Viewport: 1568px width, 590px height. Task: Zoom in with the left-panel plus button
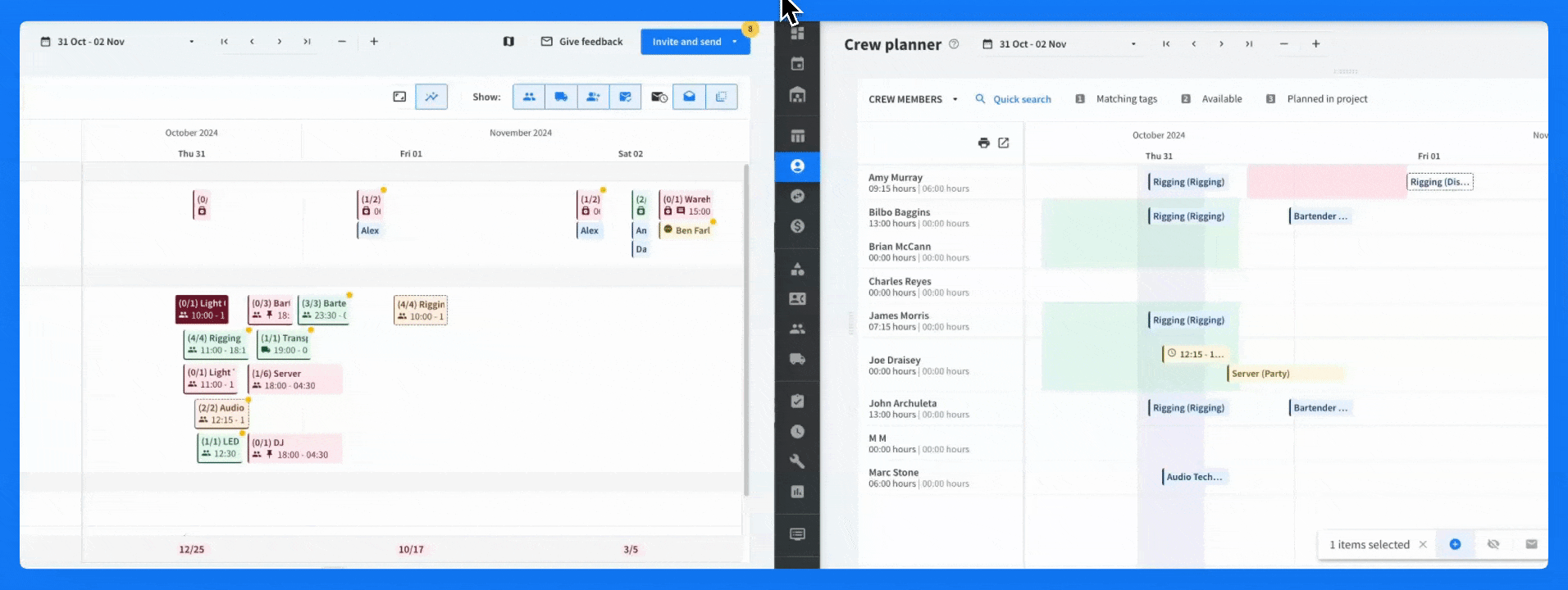coord(374,42)
